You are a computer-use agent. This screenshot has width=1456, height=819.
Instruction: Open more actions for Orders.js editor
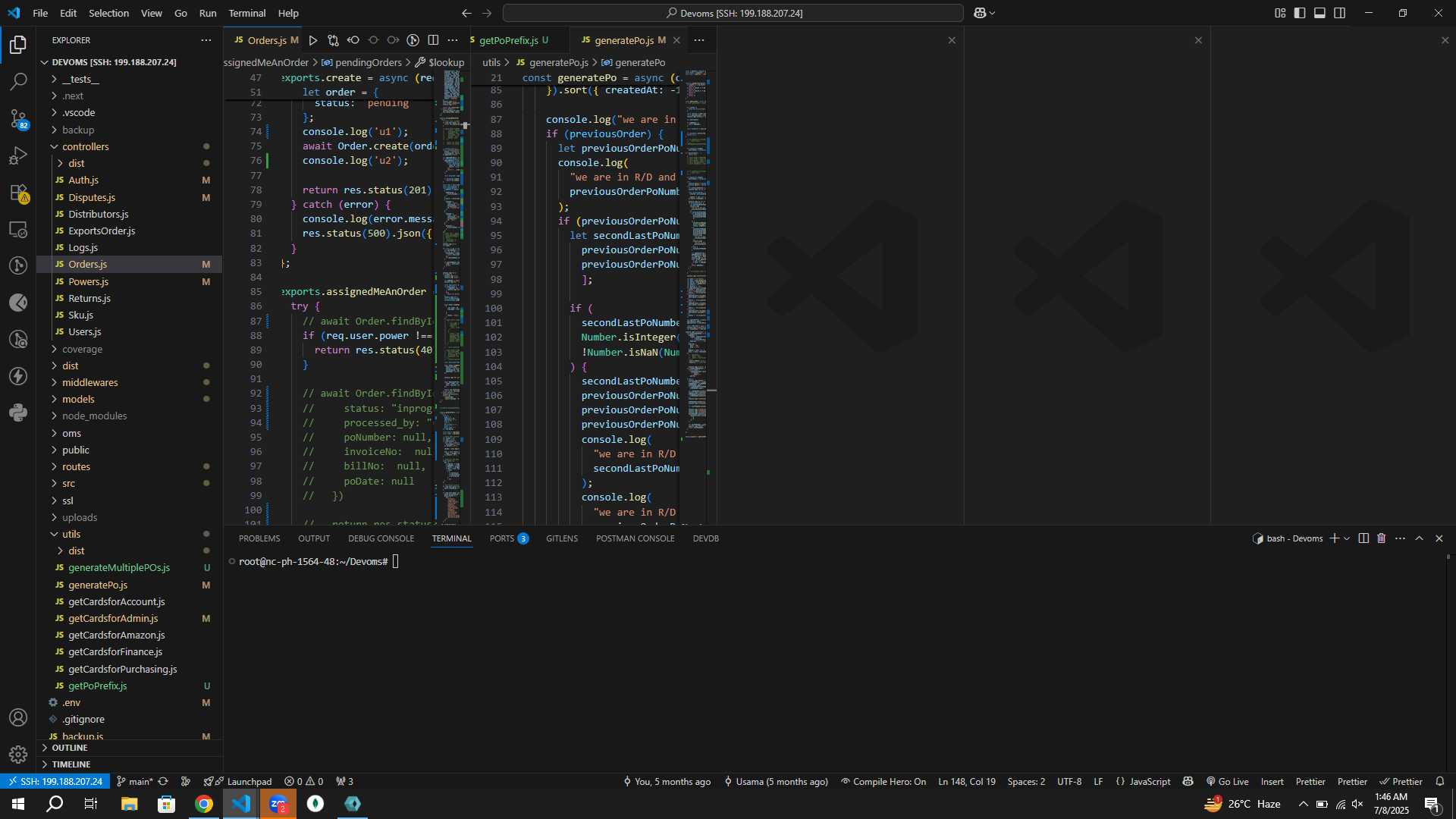point(453,40)
